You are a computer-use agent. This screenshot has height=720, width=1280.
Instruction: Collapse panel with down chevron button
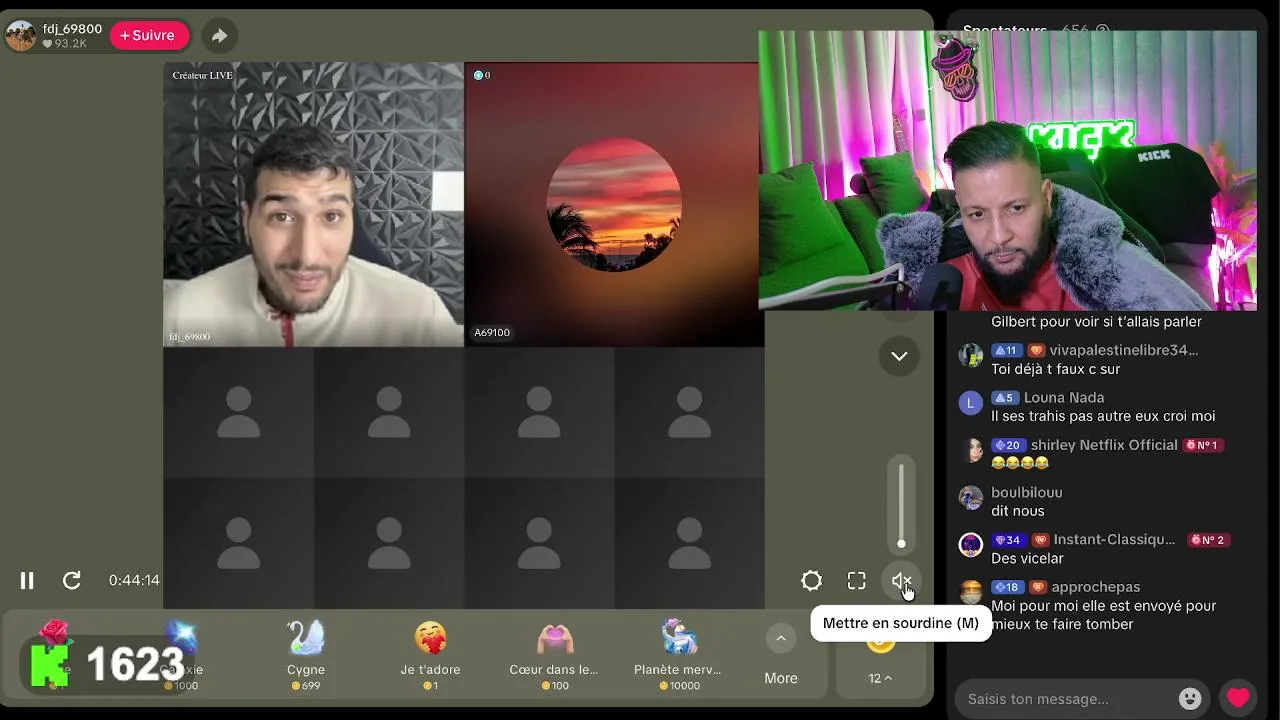pos(899,356)
